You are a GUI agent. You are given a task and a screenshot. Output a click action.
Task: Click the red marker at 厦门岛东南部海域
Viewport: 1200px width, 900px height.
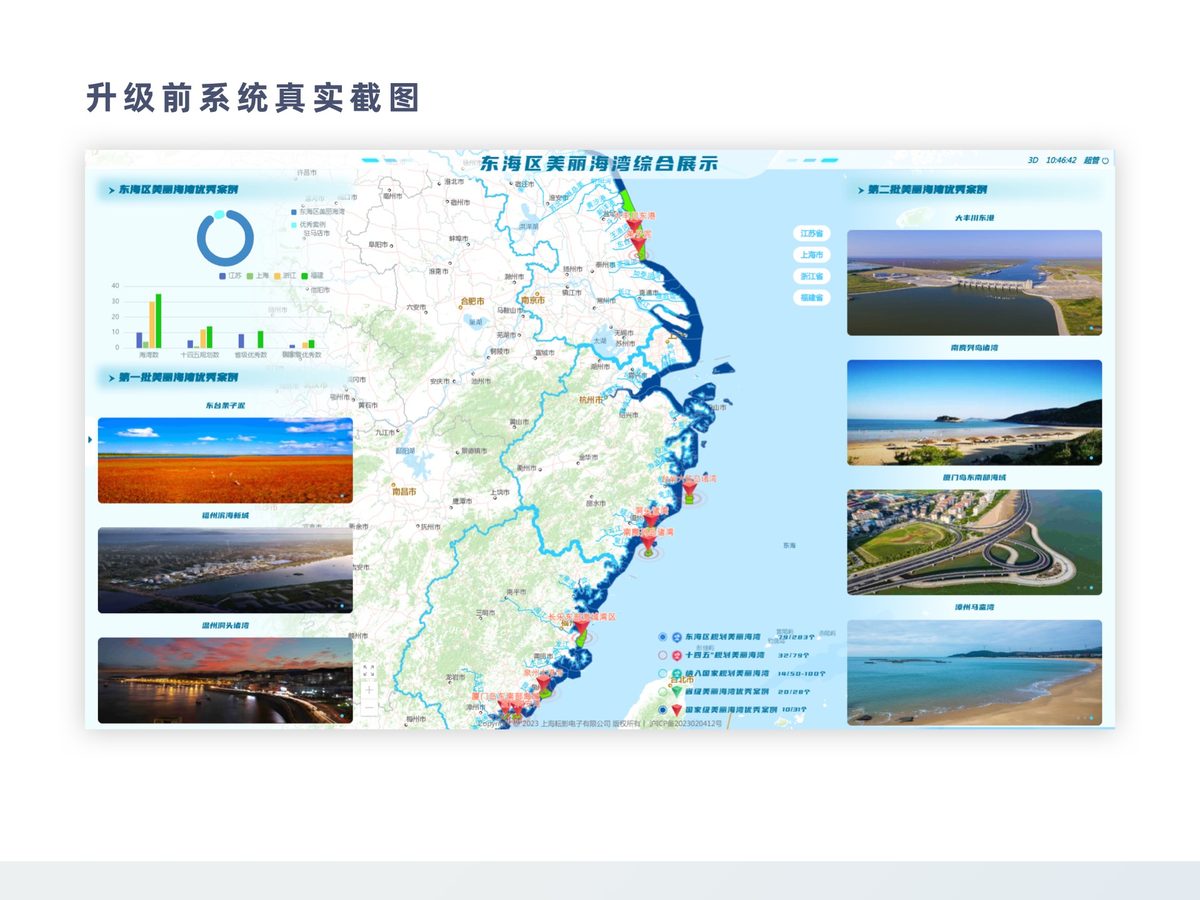(504, 707)
